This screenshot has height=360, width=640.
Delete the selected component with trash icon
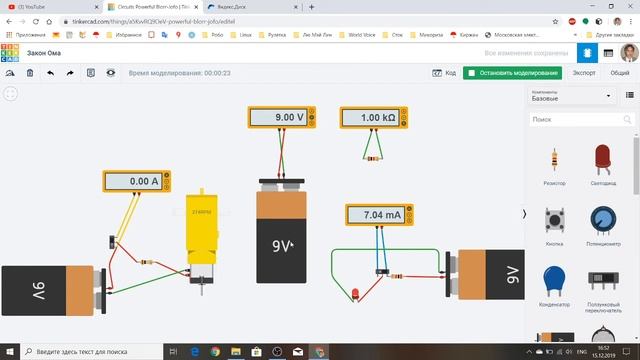tap(30, 73)
